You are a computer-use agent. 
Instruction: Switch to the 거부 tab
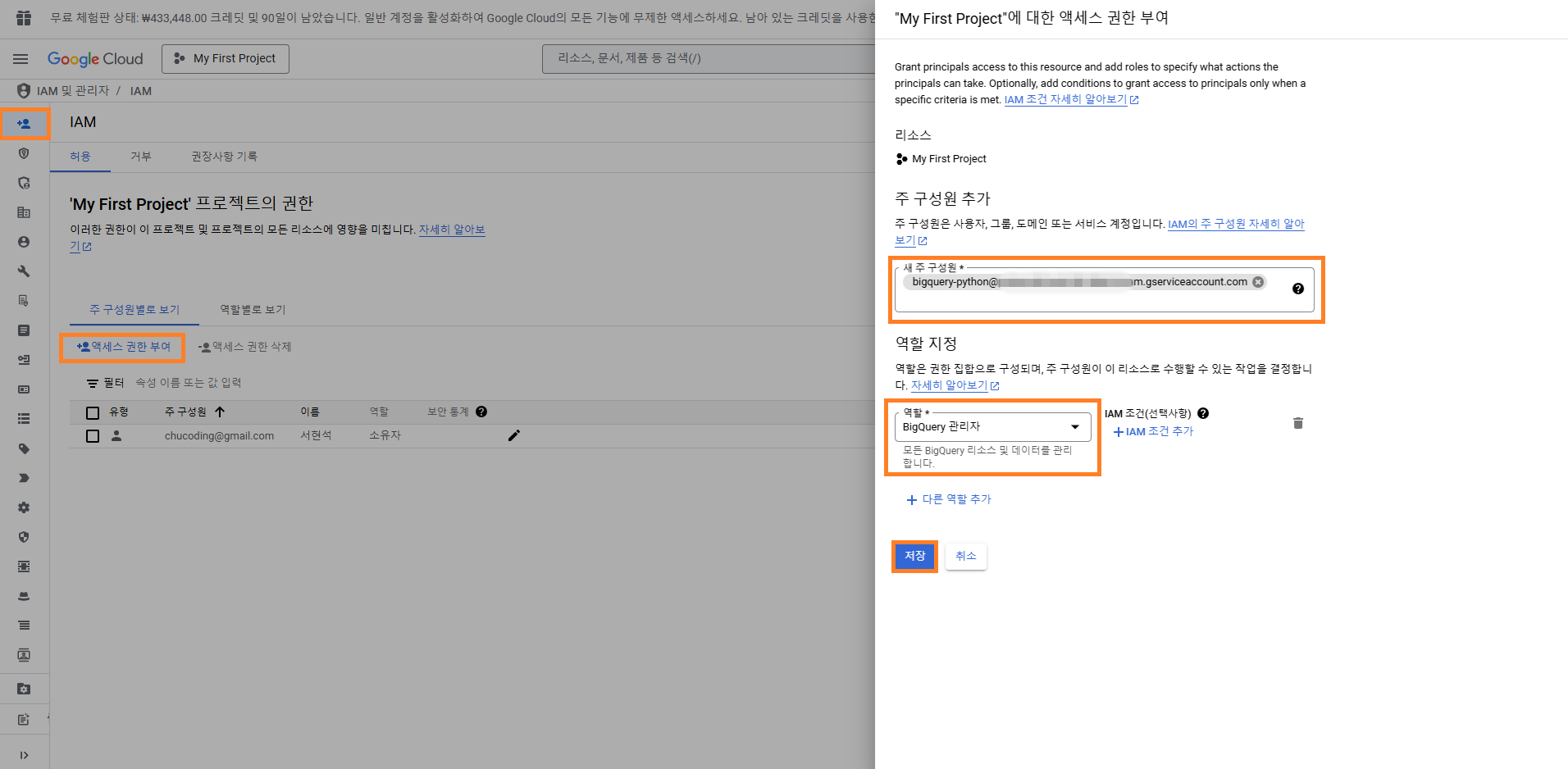[x=141, y=157]
